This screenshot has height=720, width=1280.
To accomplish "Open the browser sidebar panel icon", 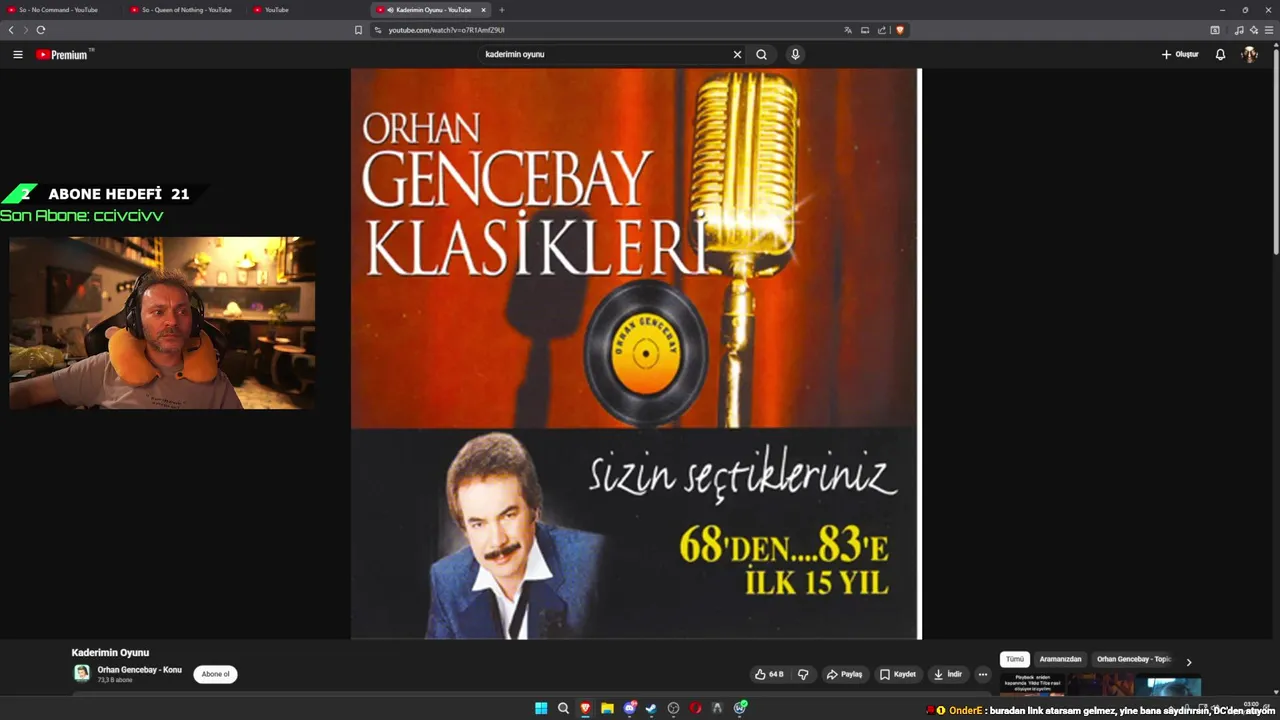I will coord(1215,30).
